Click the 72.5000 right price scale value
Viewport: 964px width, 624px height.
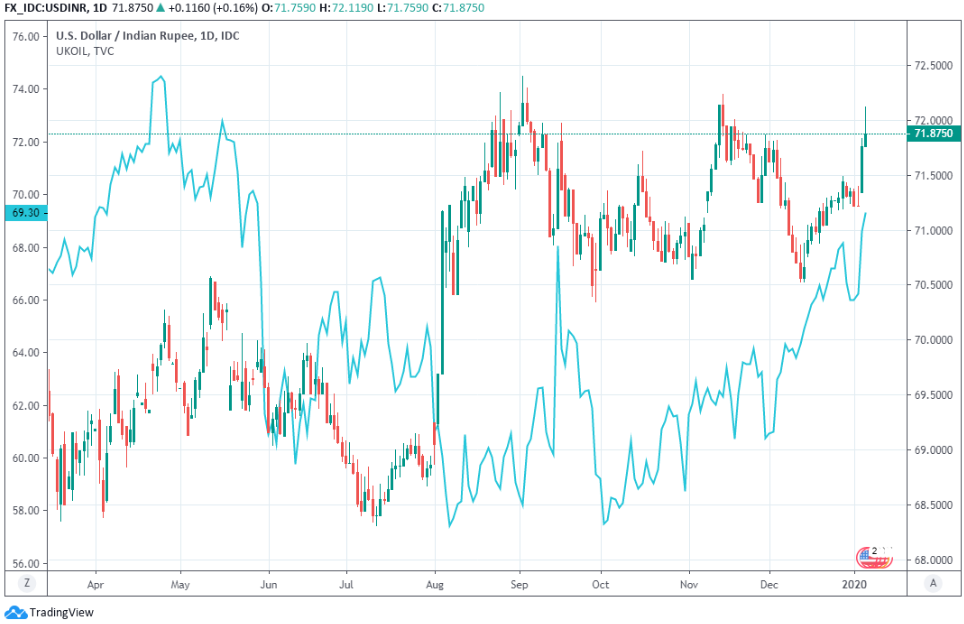coord(933,66)
